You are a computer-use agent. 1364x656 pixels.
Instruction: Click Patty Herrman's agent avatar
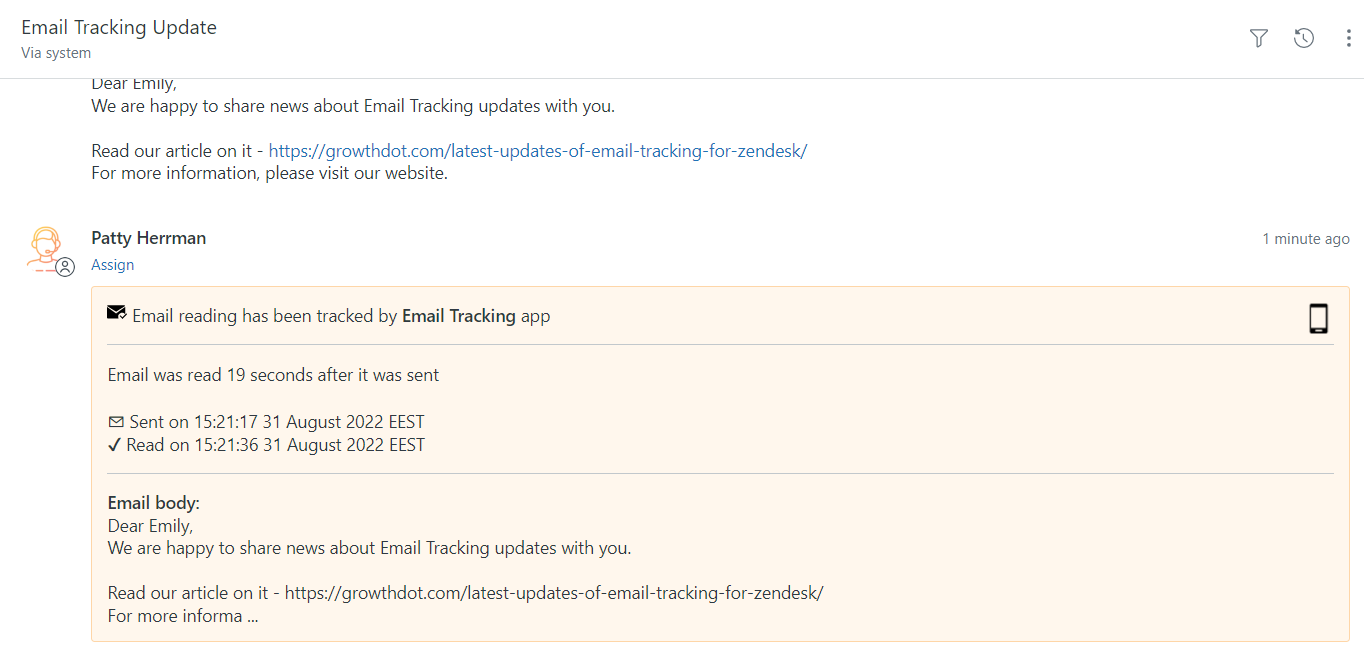46,249
